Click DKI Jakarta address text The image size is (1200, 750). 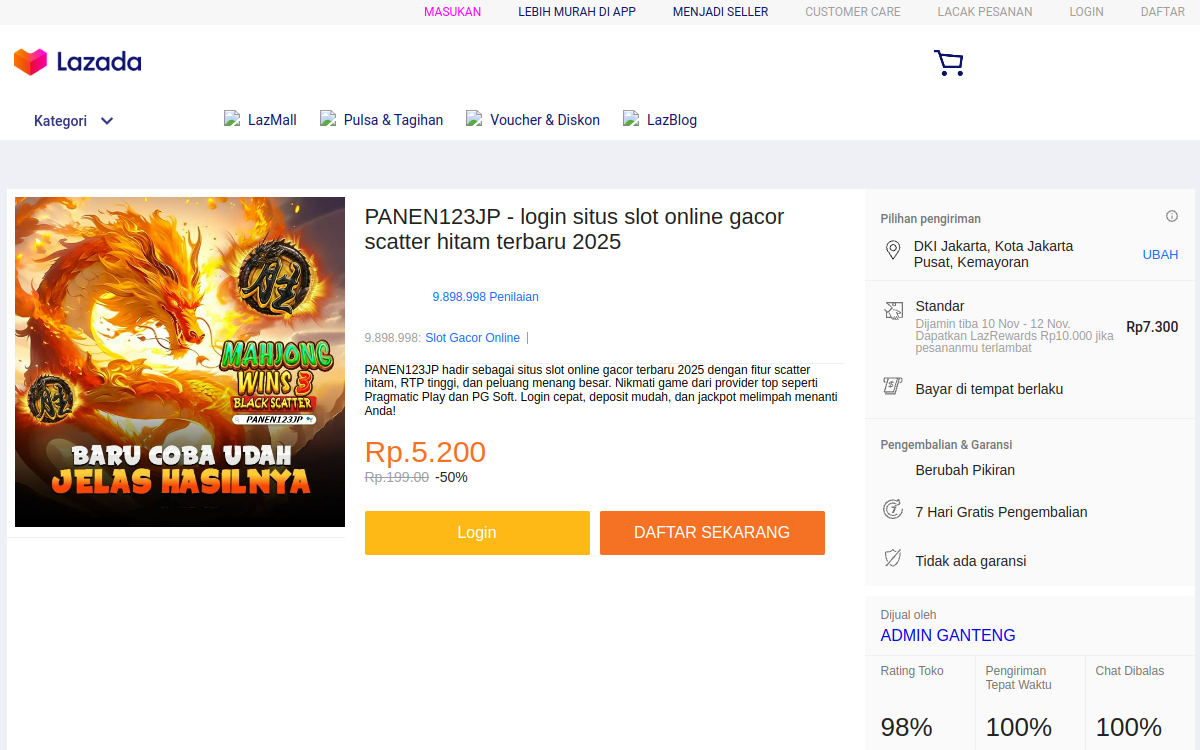point(994,254)
